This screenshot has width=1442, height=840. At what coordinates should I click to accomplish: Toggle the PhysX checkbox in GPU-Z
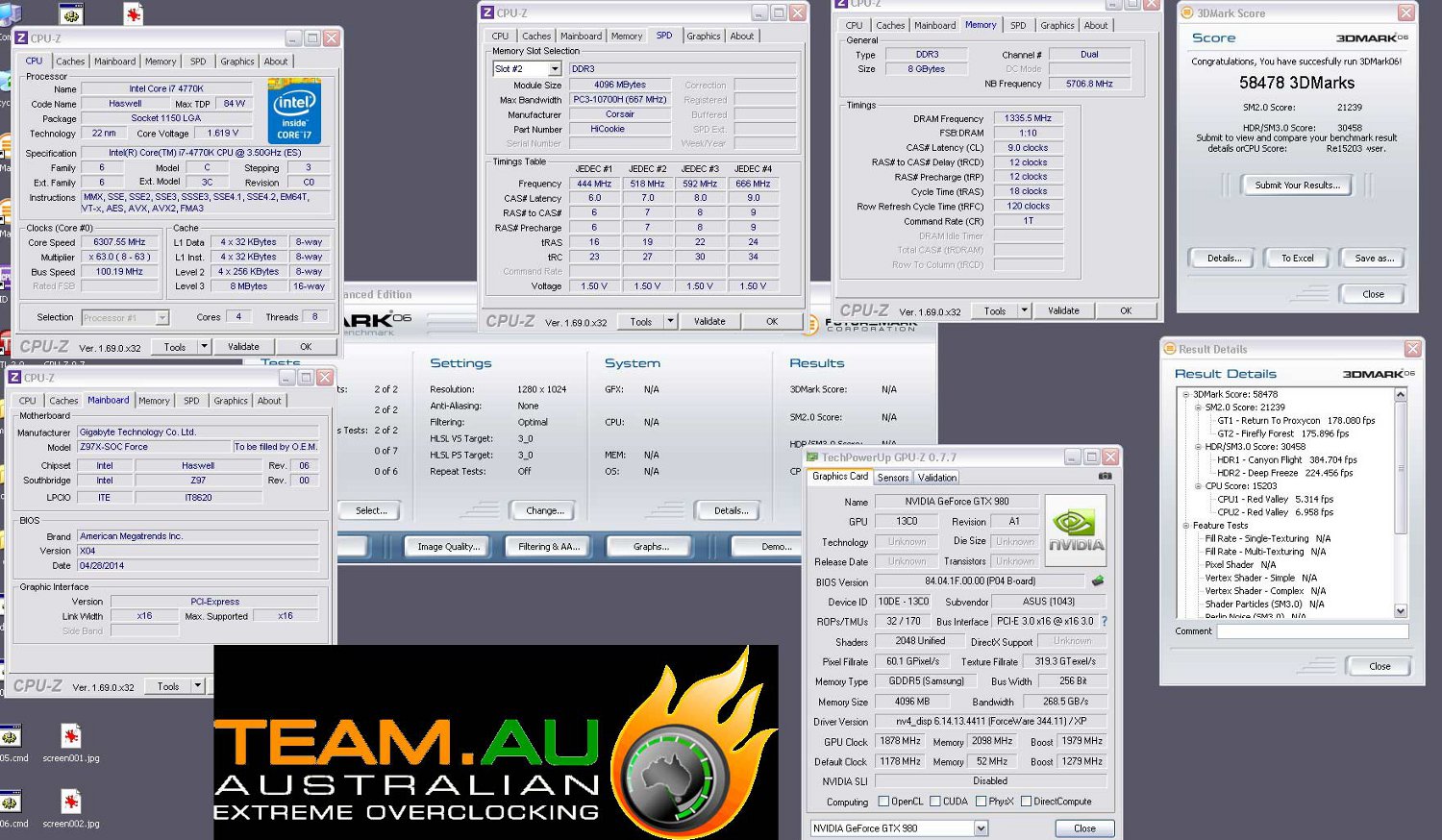tap(982, 802)
